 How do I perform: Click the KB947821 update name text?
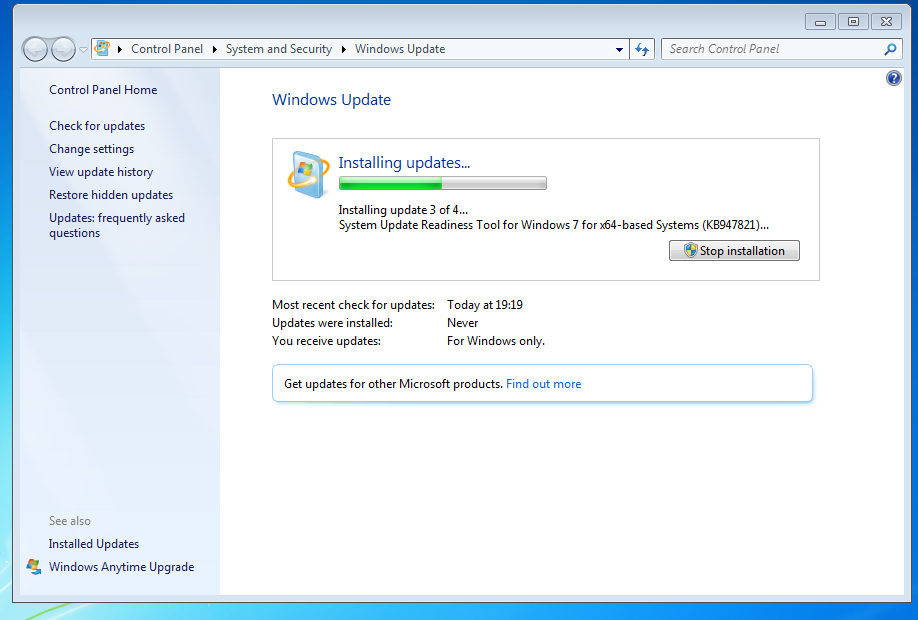(553, 225)
